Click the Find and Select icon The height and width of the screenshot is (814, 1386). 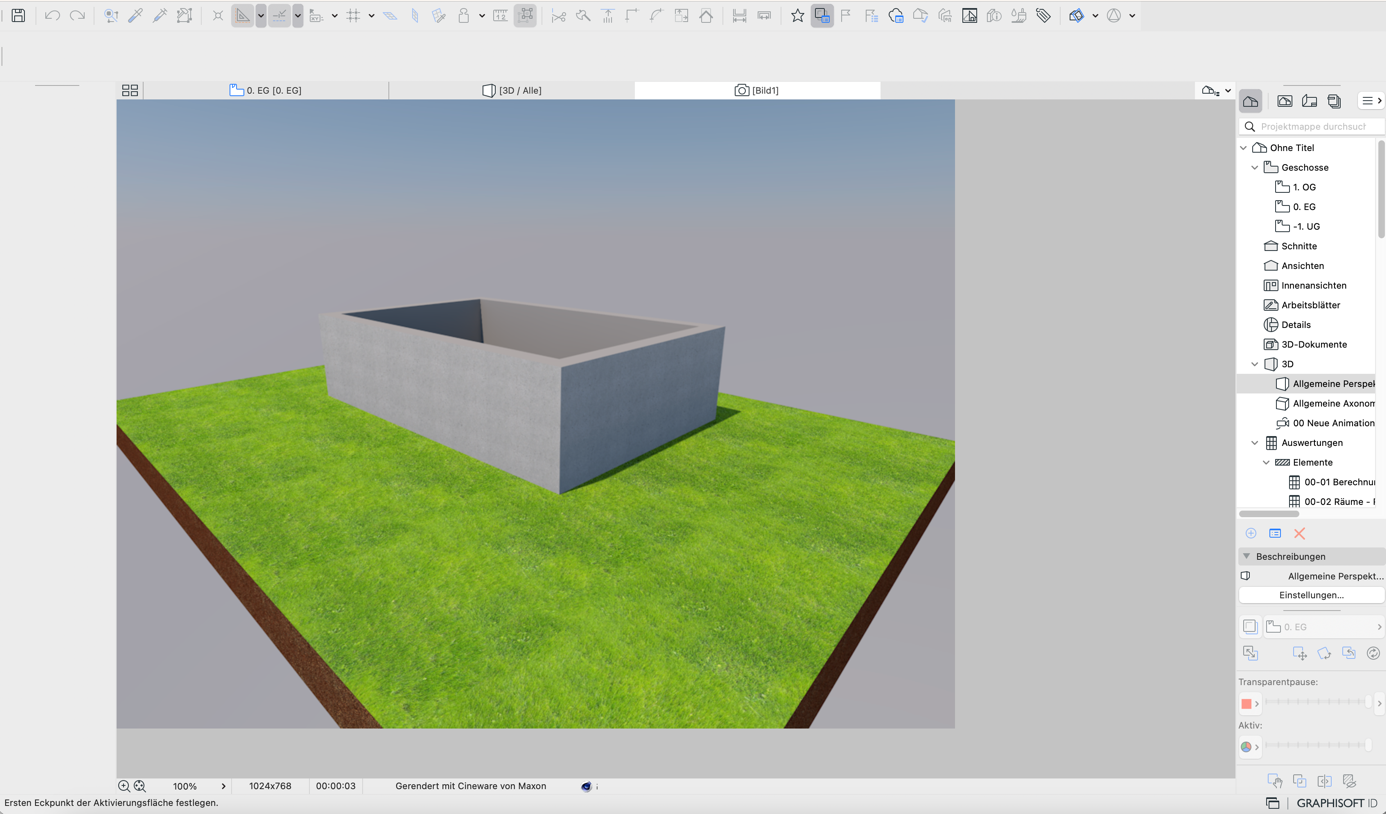[111, 16]
